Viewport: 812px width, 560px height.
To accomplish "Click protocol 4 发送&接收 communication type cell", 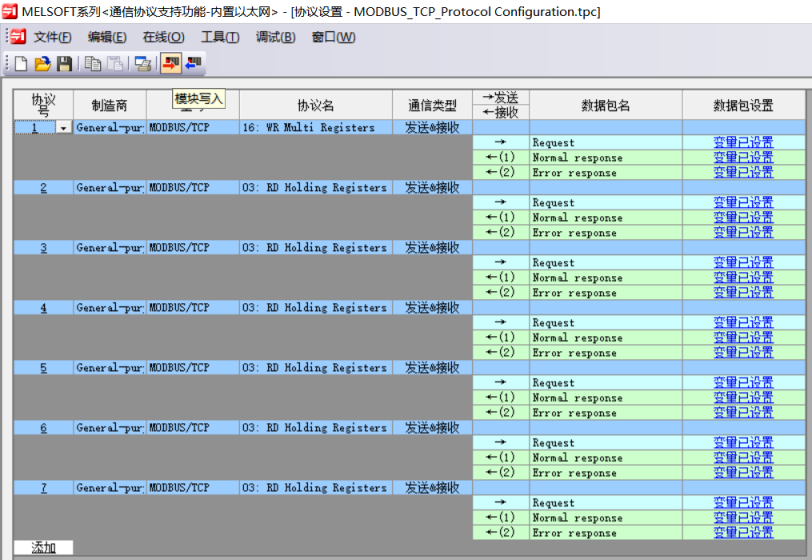I will click(432, 308).
